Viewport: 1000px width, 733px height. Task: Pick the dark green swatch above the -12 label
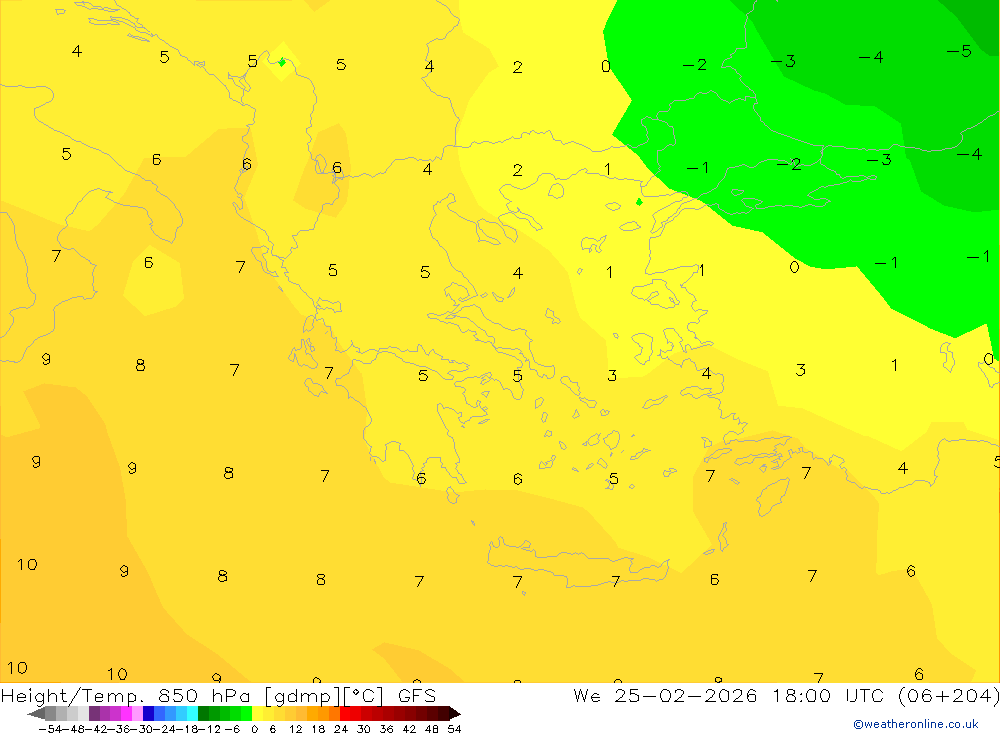pos(203,714)
